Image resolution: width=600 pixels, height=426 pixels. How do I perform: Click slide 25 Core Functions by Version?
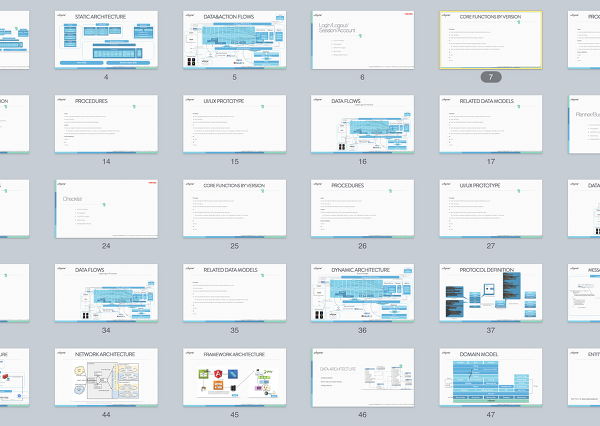tap(234, 209)
